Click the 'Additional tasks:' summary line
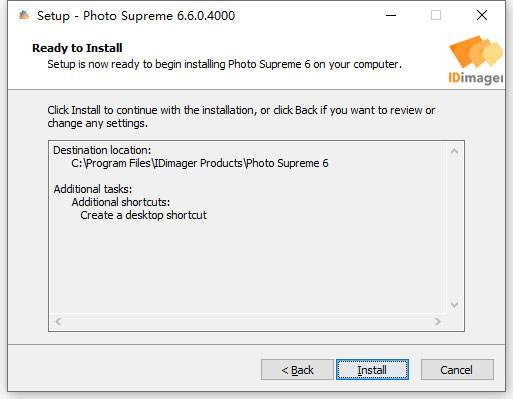This screenshot has height=399, width=513. coord(93,189)
